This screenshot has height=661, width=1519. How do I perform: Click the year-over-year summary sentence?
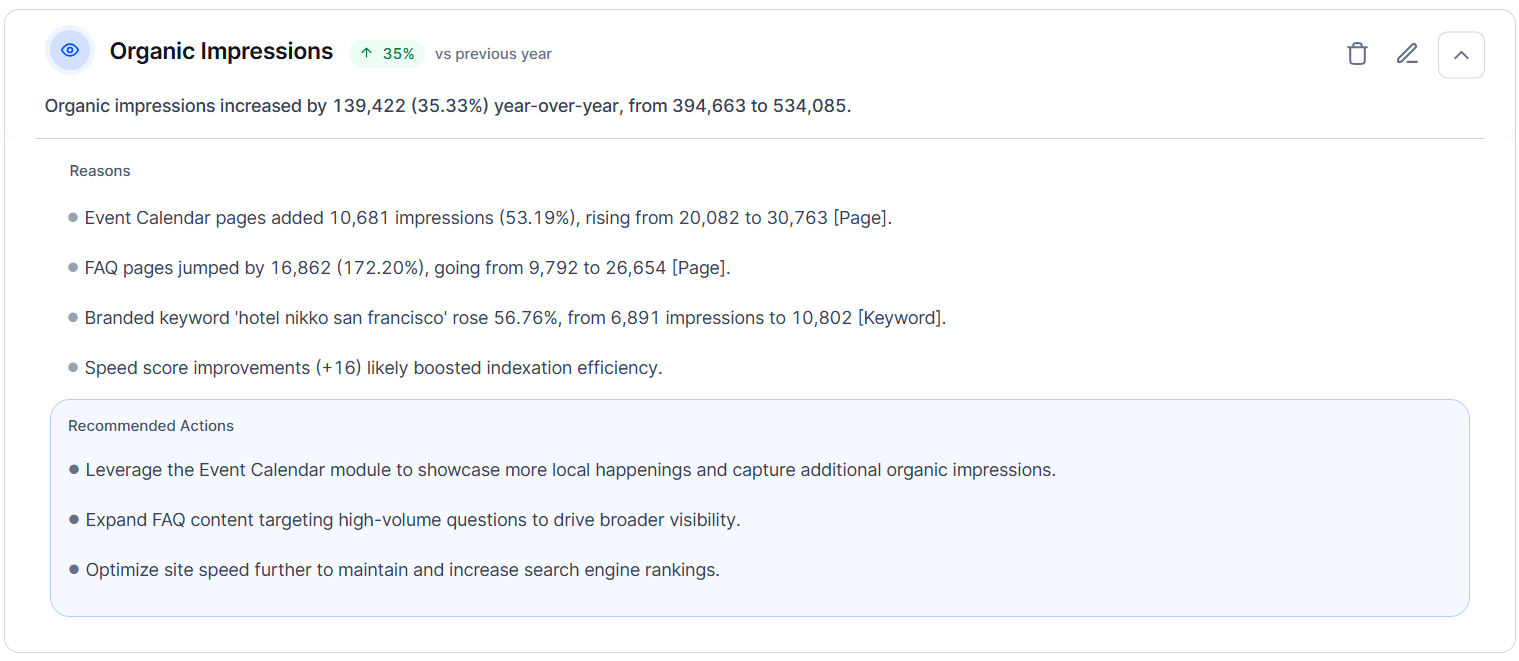click(x=448, y=106)
